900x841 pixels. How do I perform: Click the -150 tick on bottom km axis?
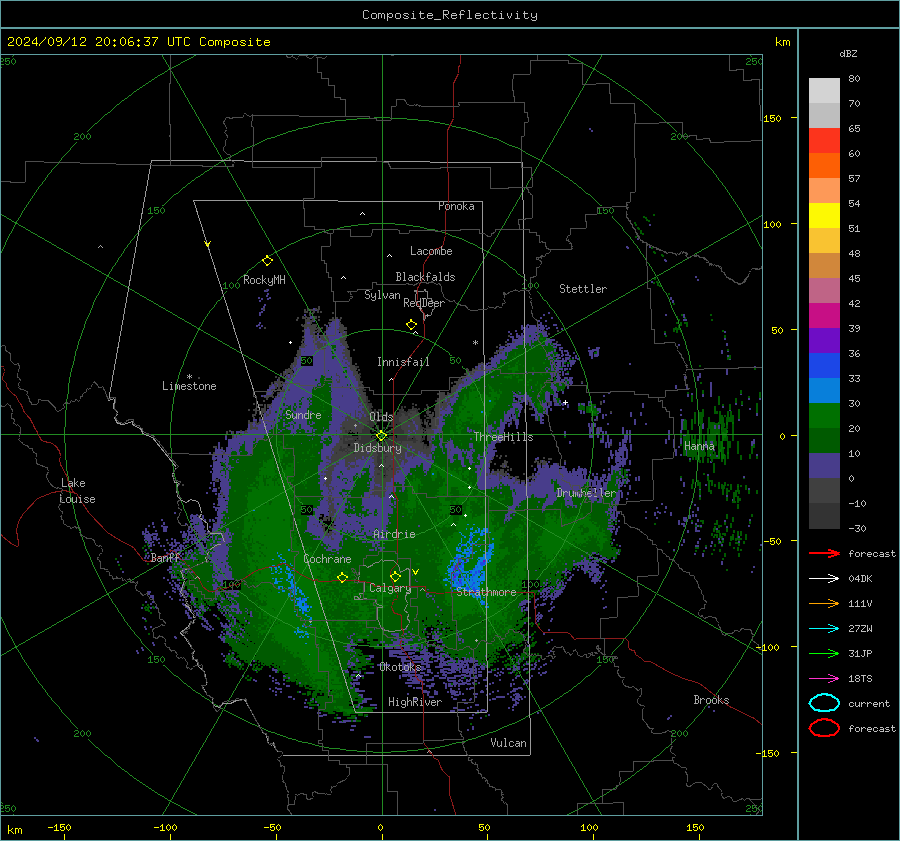(x=59, y=827)
